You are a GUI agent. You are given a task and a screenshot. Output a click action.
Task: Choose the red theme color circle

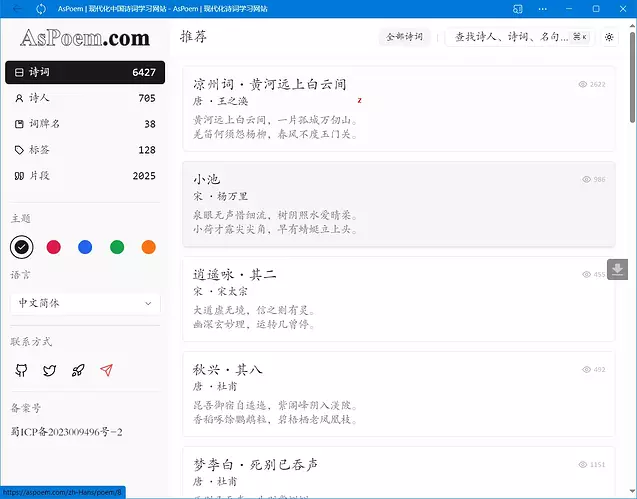54,247
